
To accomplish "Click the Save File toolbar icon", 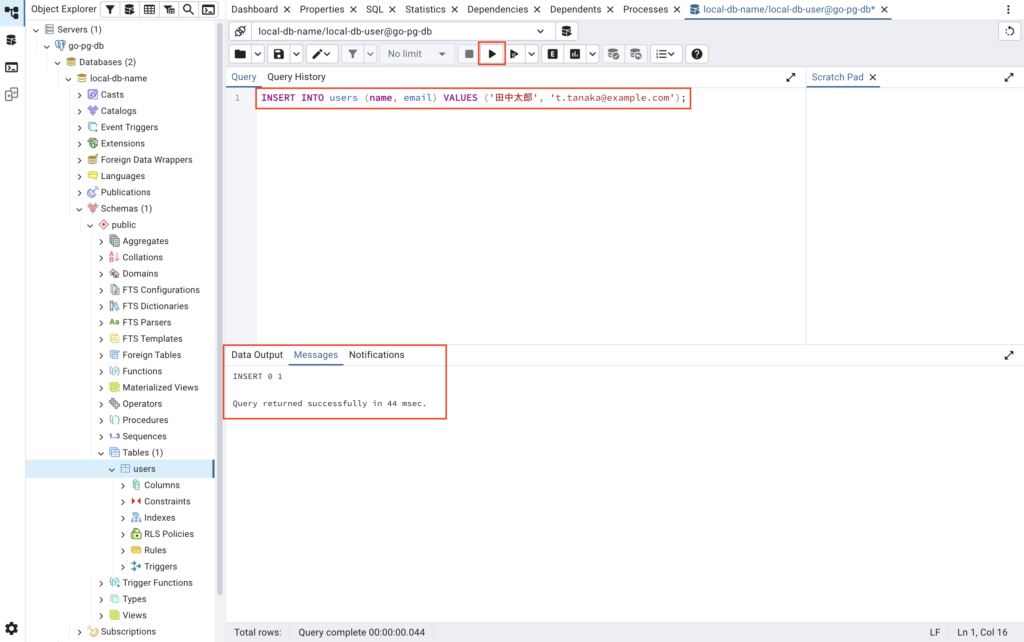I will [x=279, y=54].
